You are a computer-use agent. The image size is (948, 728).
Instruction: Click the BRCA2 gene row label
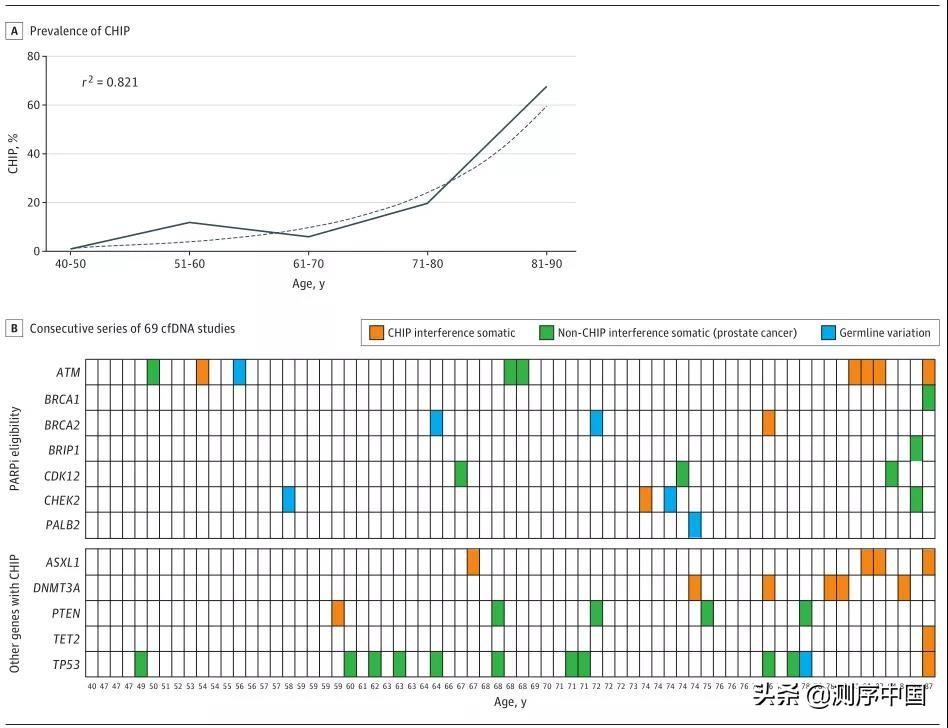click(62, 425)
